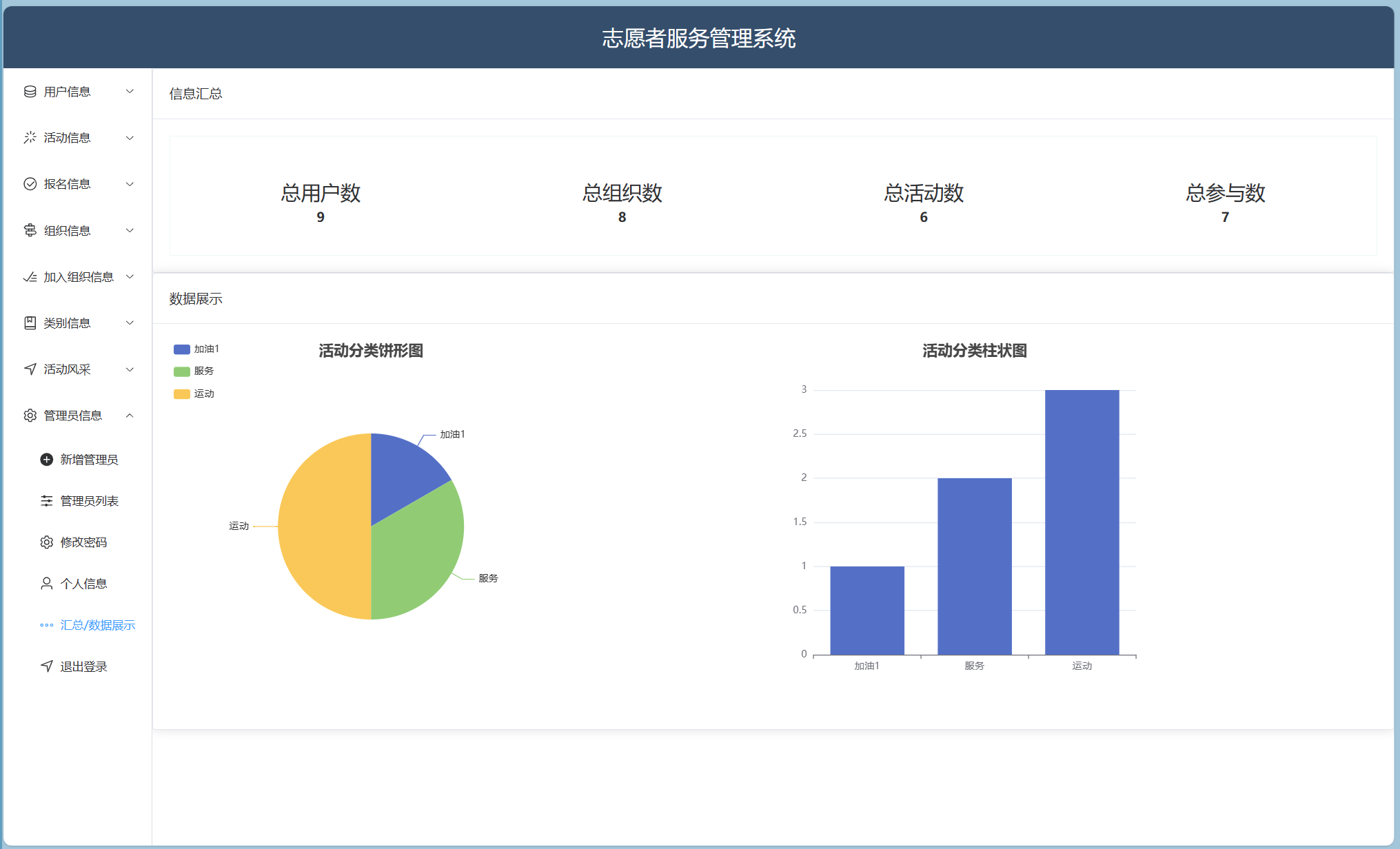Image resolution: width=1400 pixels, height=849 pixels.
Task: Select the 汇总/数据展示 menu entry
Action: (77, 625)
